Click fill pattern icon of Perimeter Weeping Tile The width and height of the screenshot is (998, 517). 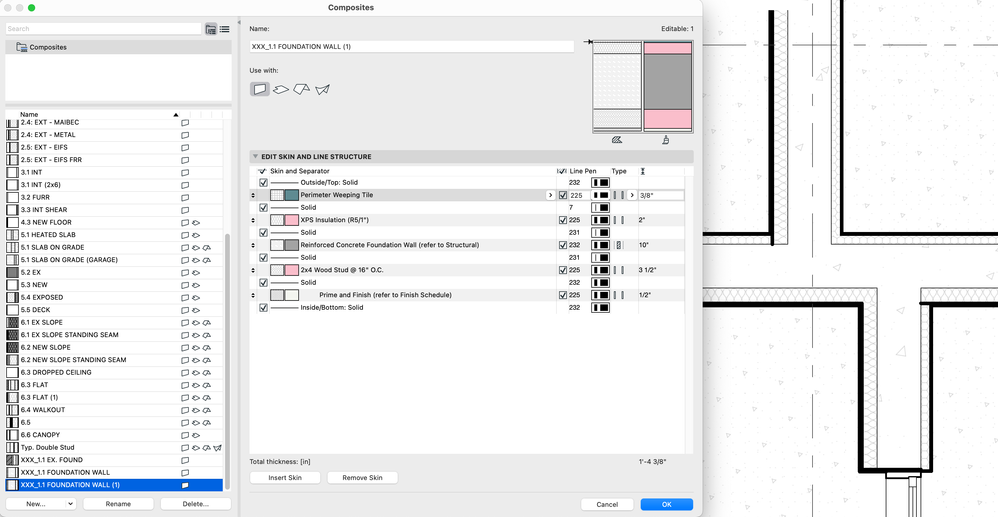(x=277, y=195)
